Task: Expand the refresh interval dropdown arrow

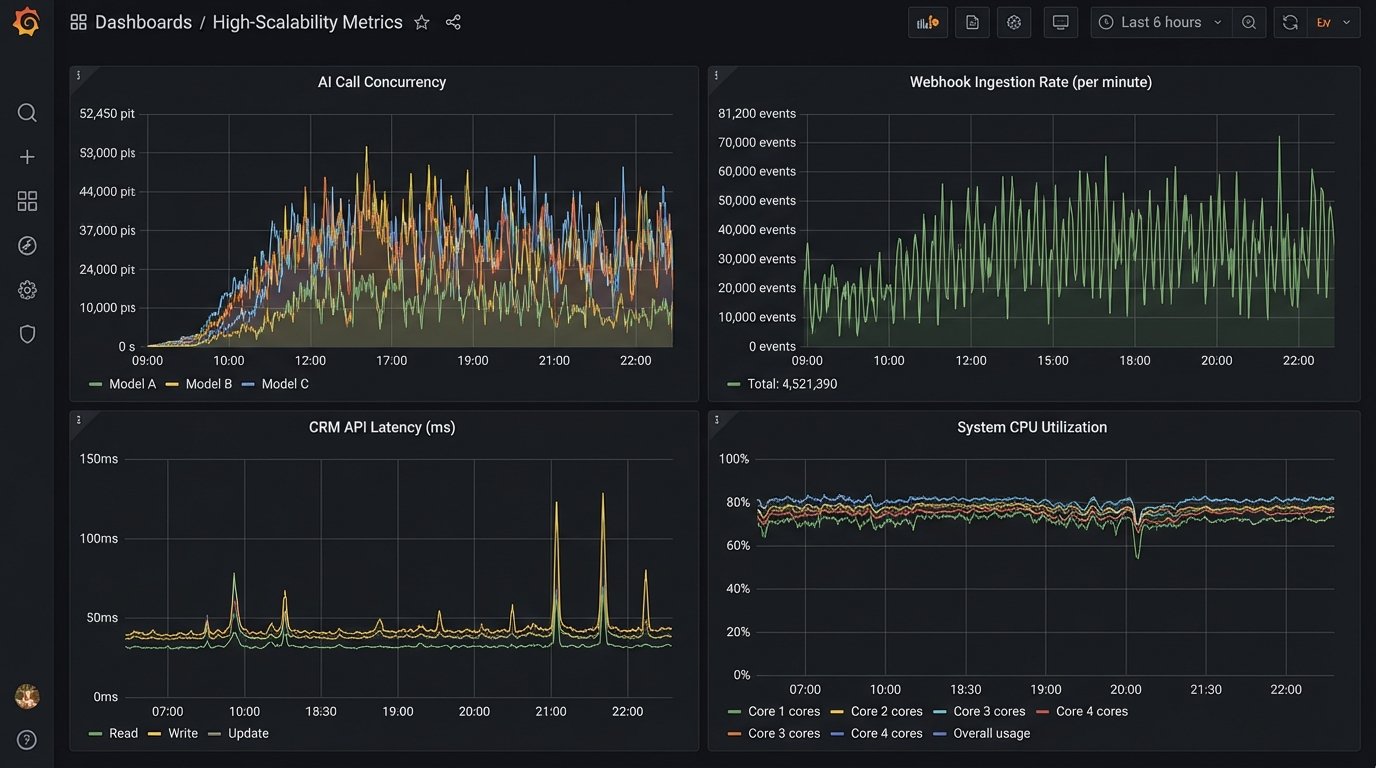Action: pos(1346,22)
